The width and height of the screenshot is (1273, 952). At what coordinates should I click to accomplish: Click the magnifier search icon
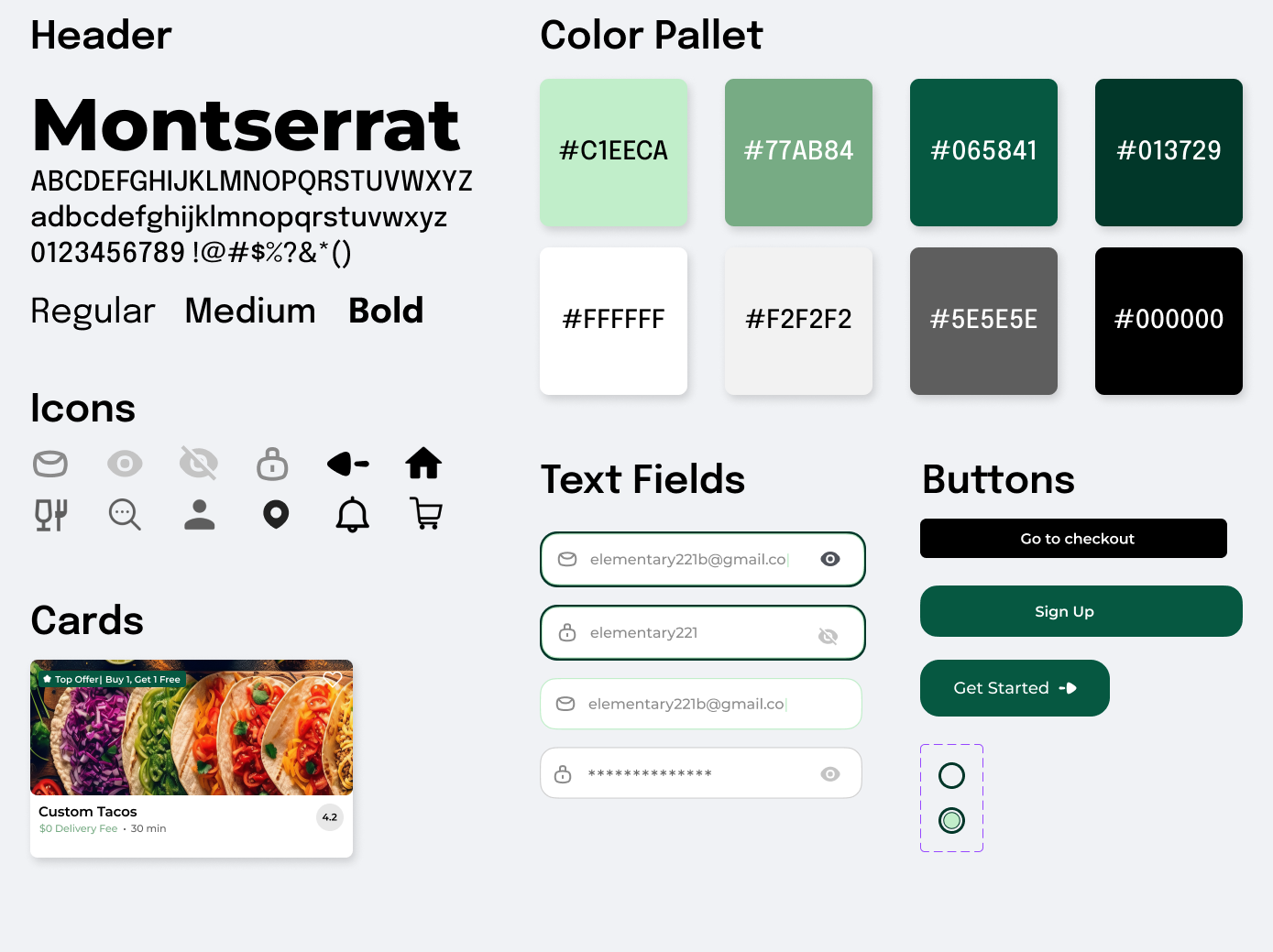coord(125,515)
